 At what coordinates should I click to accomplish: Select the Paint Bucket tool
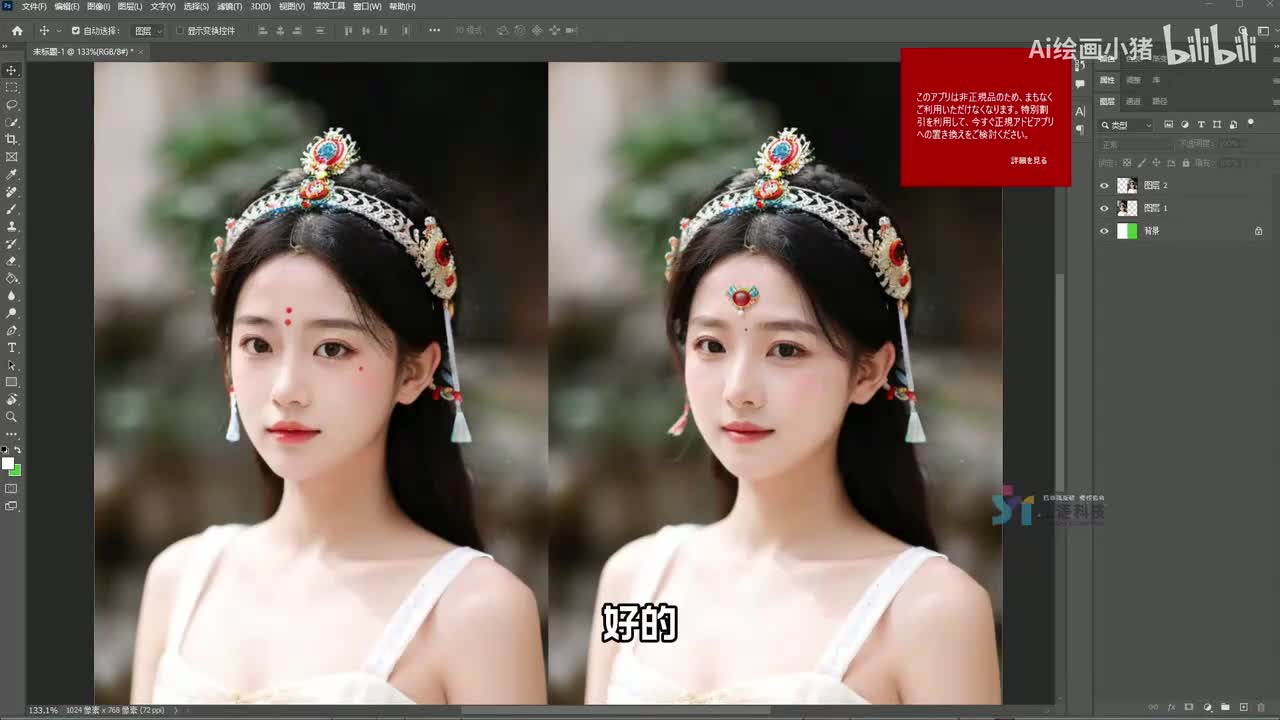click(x=12, y=278)
